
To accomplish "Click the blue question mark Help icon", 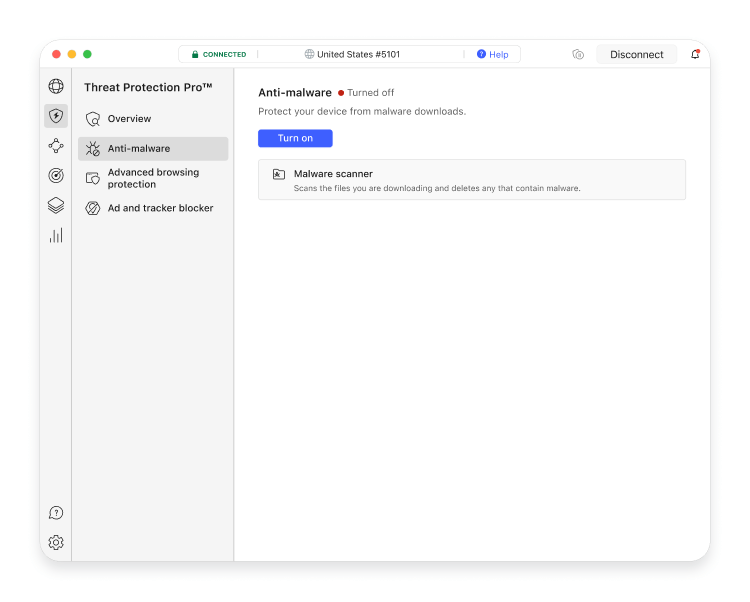I will coord(481,54).
